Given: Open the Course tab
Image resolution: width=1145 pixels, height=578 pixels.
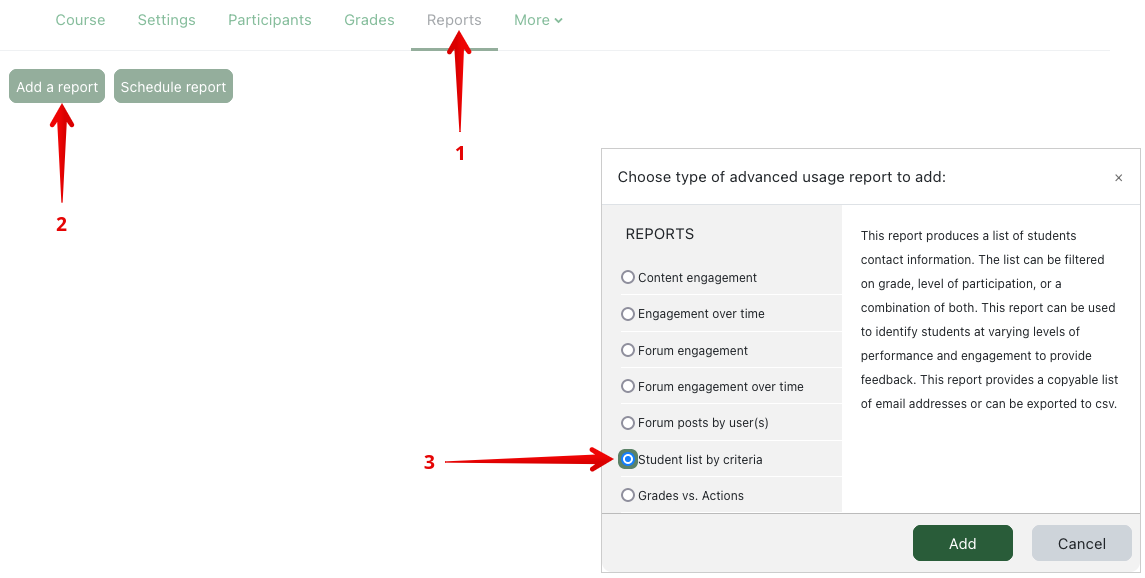Looking at the screenshot, I should pyautogui.click(x=80, y=20).
